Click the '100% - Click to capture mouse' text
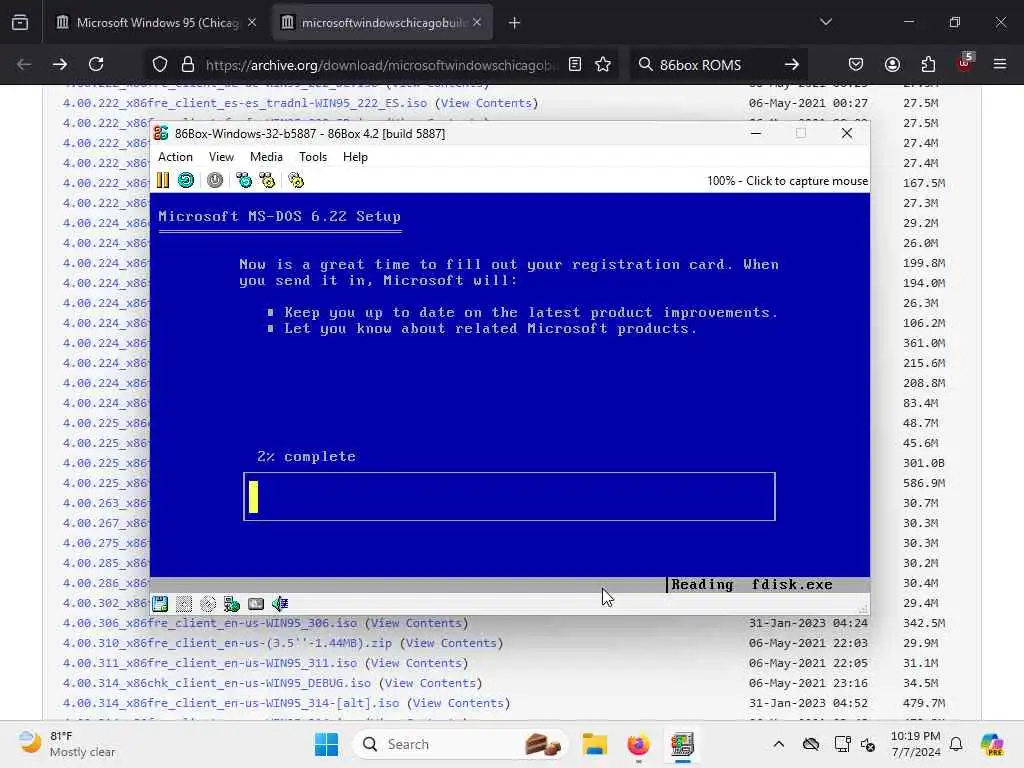The image size is (1024, 768). 788,181
